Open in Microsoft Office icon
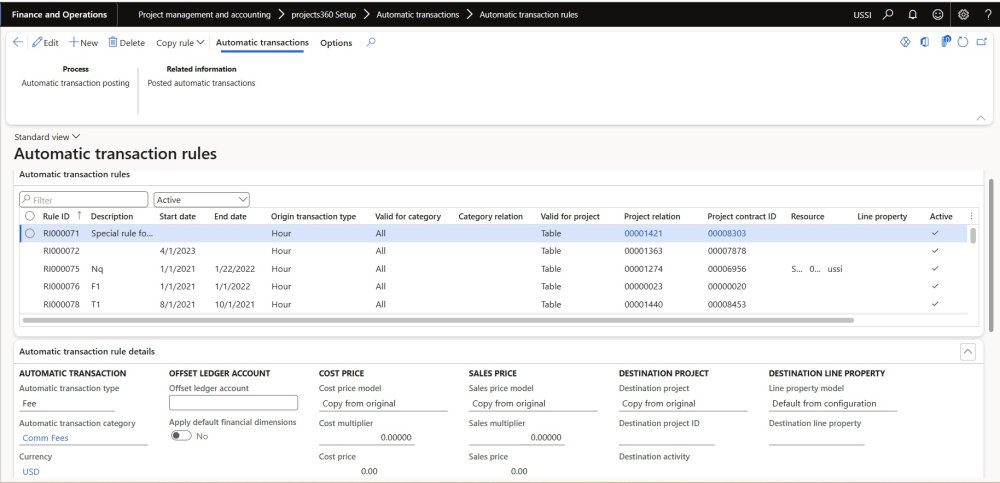 924,43
